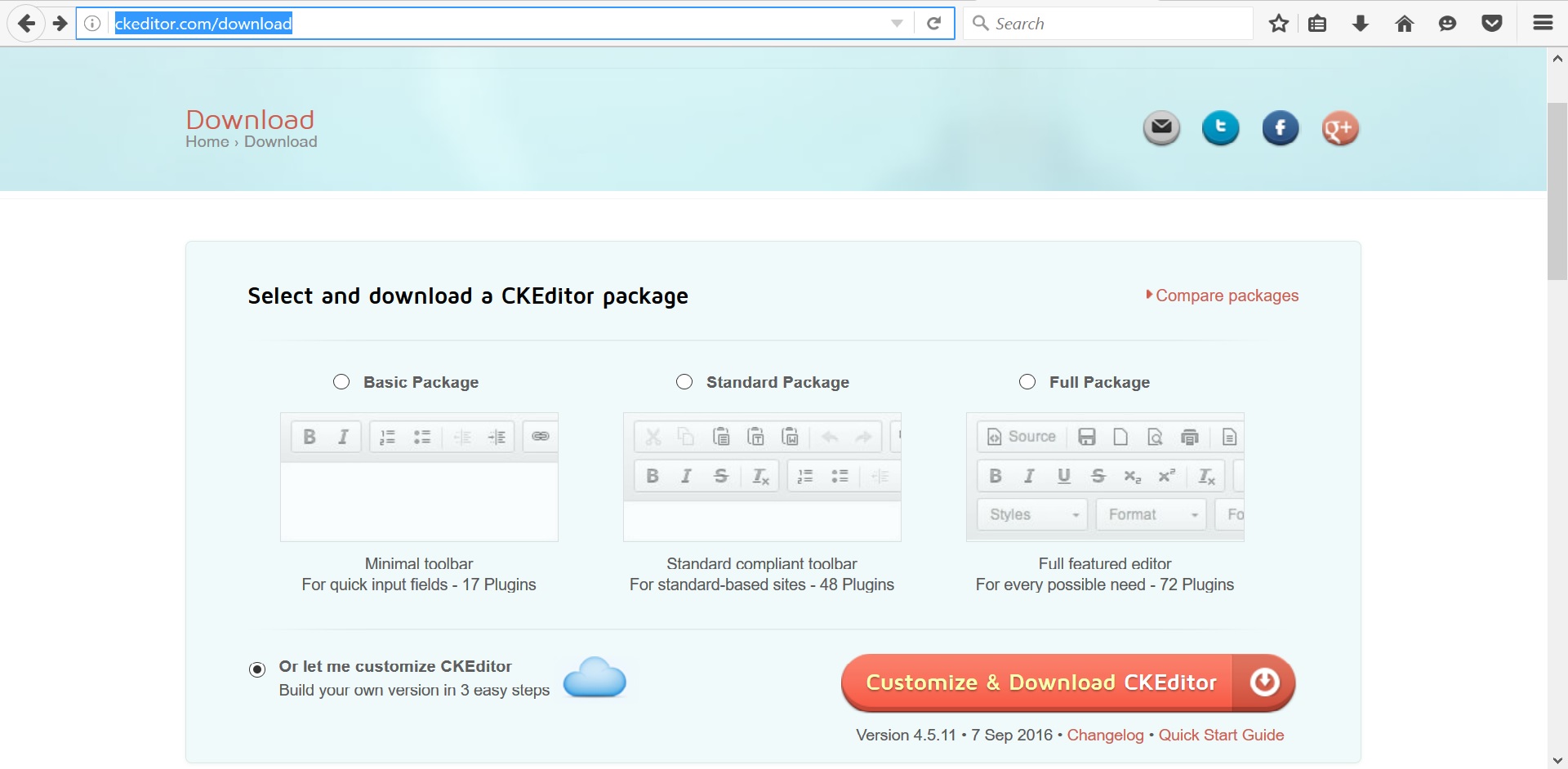Open the Firefox downloads panel
The width and height of the screenshot is (1568, 769).
pyautogui.click(x=1361, y=23)
